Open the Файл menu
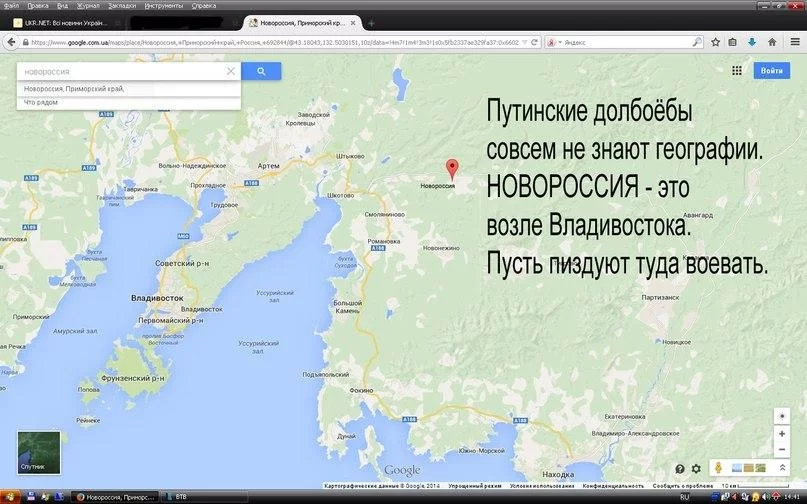This screenshot has width=807, height=504. (x=11, y=6)
